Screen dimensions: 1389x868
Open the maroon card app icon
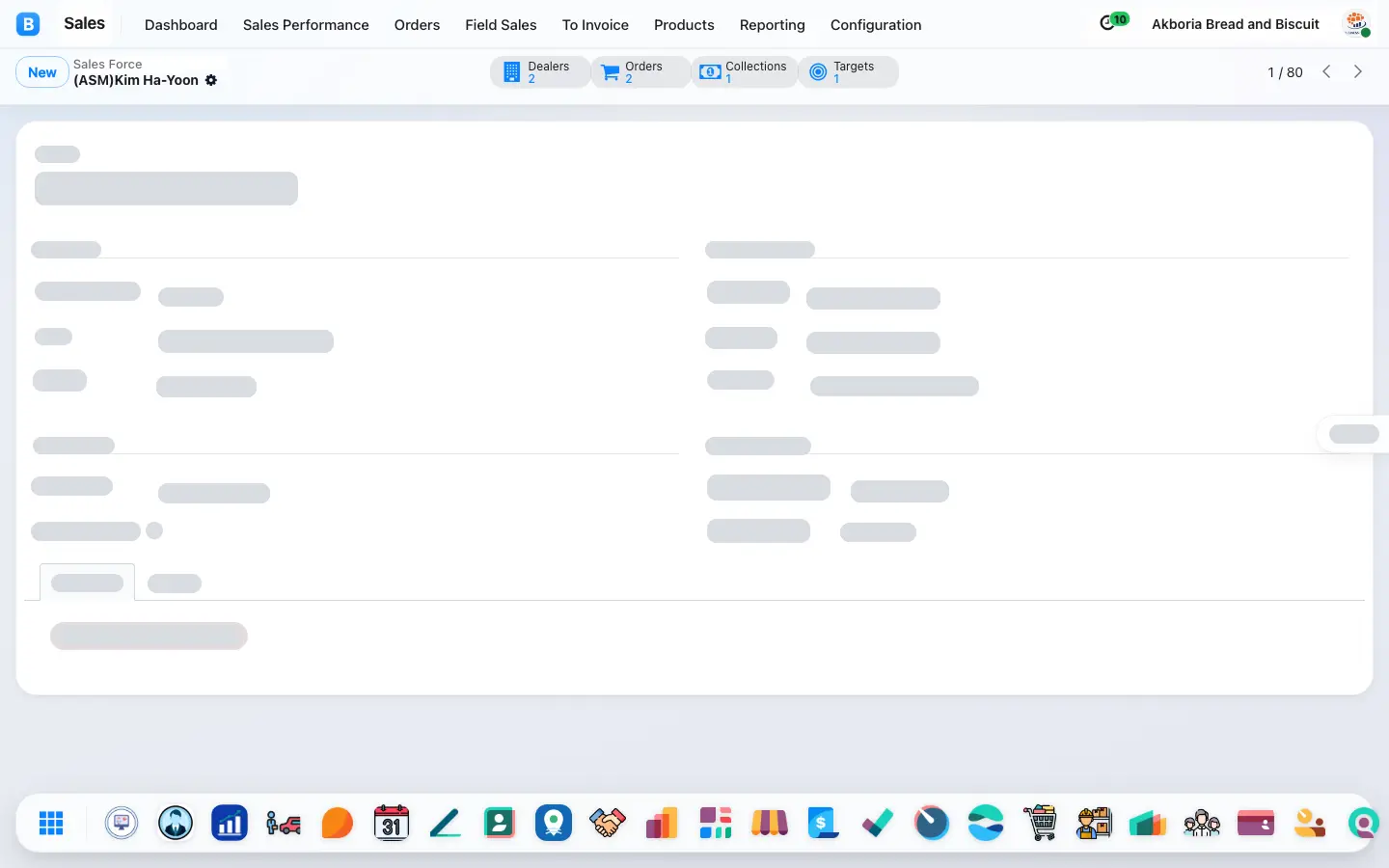pyautogui.click(x=1256, y=823)
